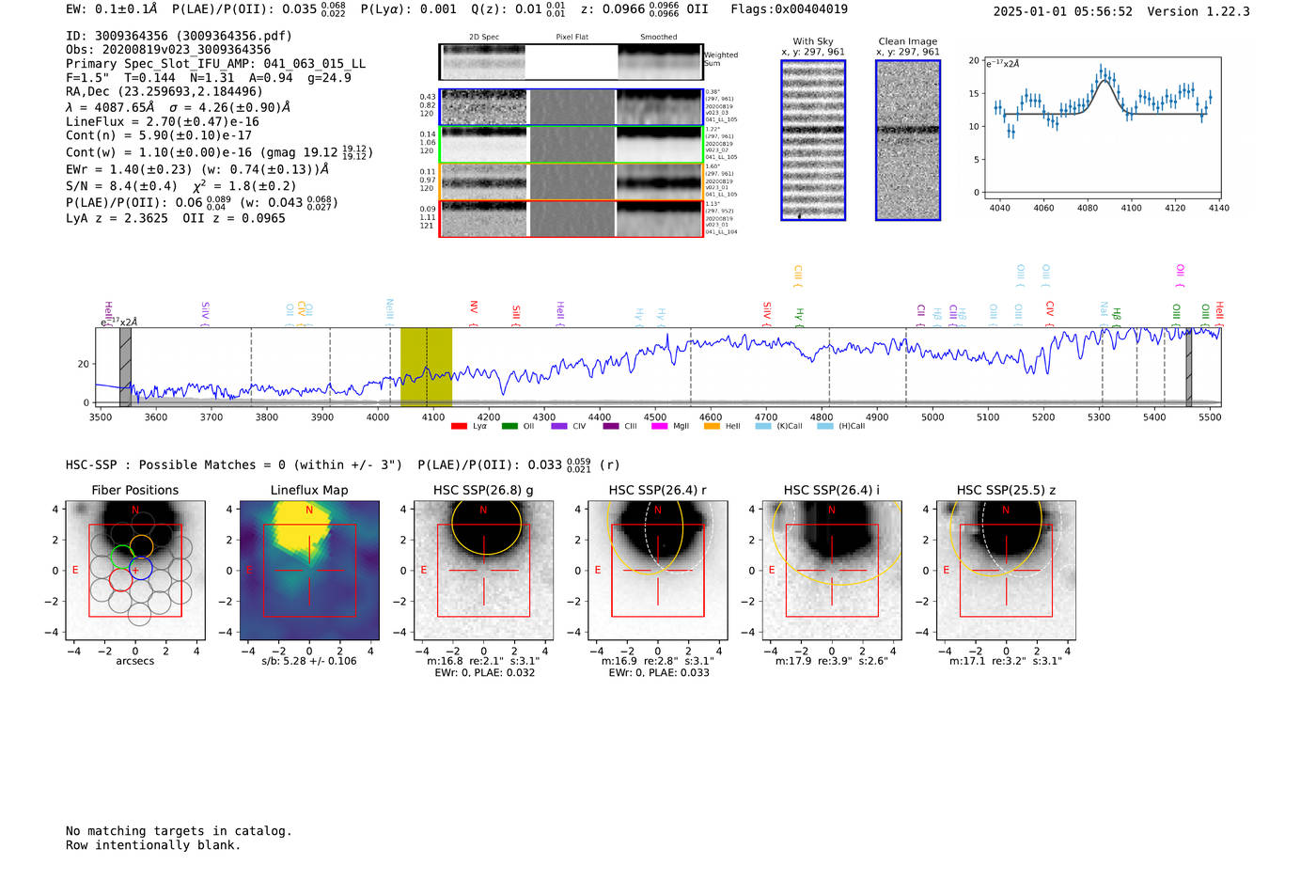Click the With Sky CCD image
The width and height of the screenshot is (1316, 896).
[813, 140]
